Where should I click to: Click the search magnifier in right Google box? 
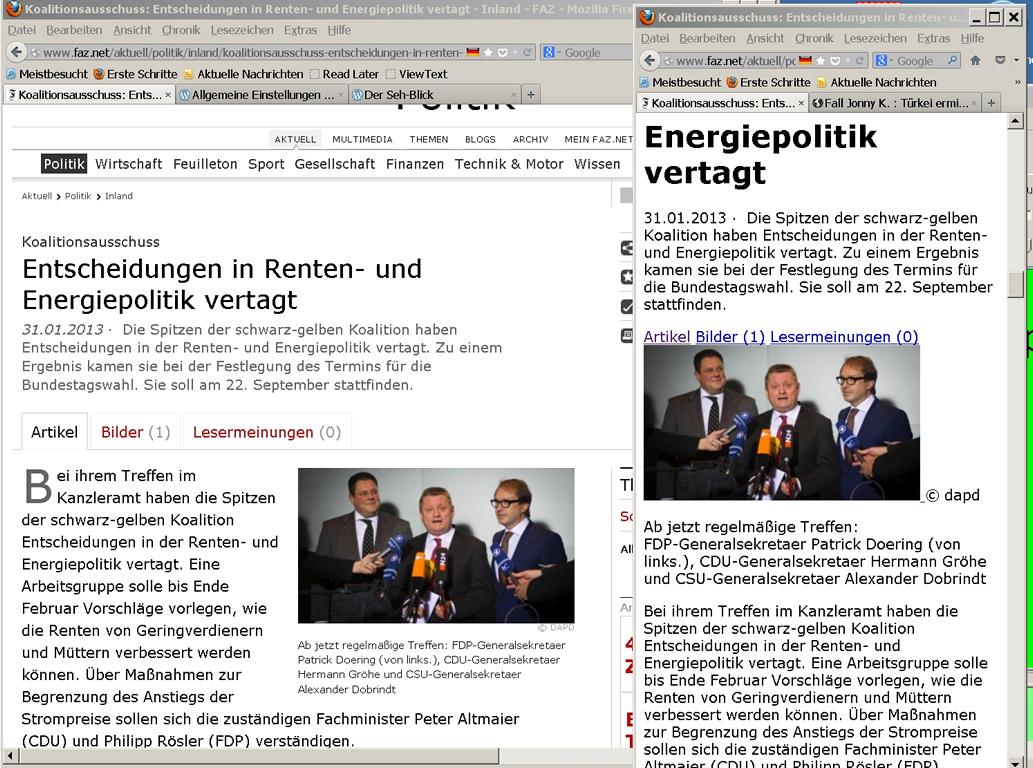click(x=951, y=61)
